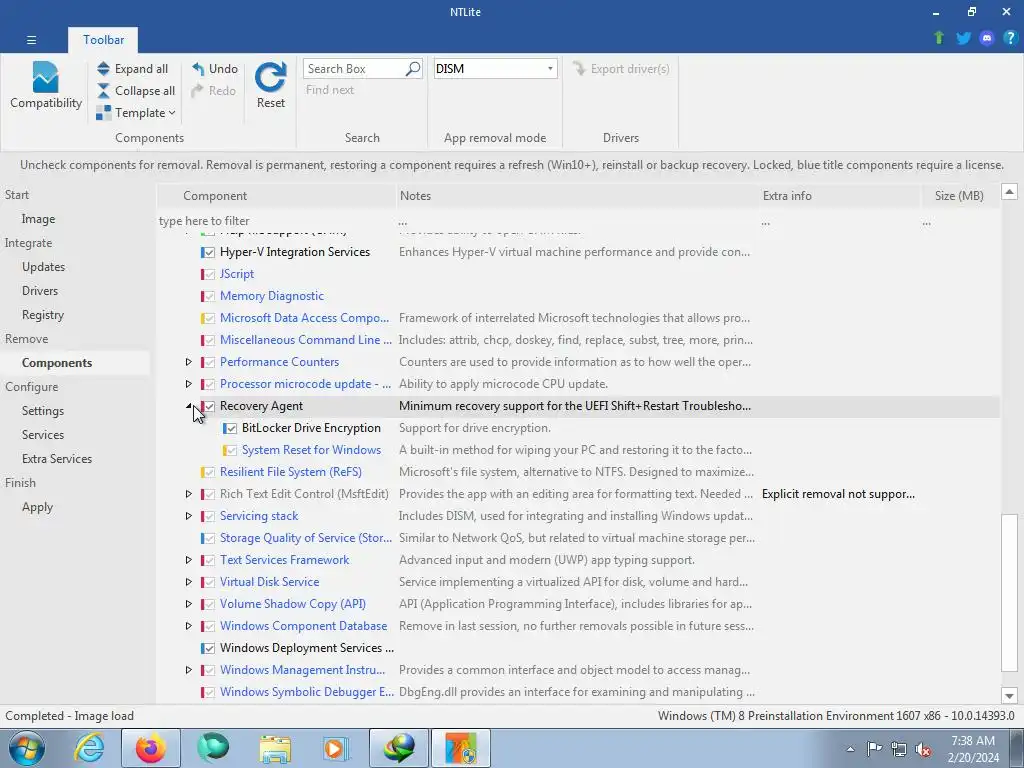
Task: Expand the Servicing stack node
Action: tap(188, 516)
